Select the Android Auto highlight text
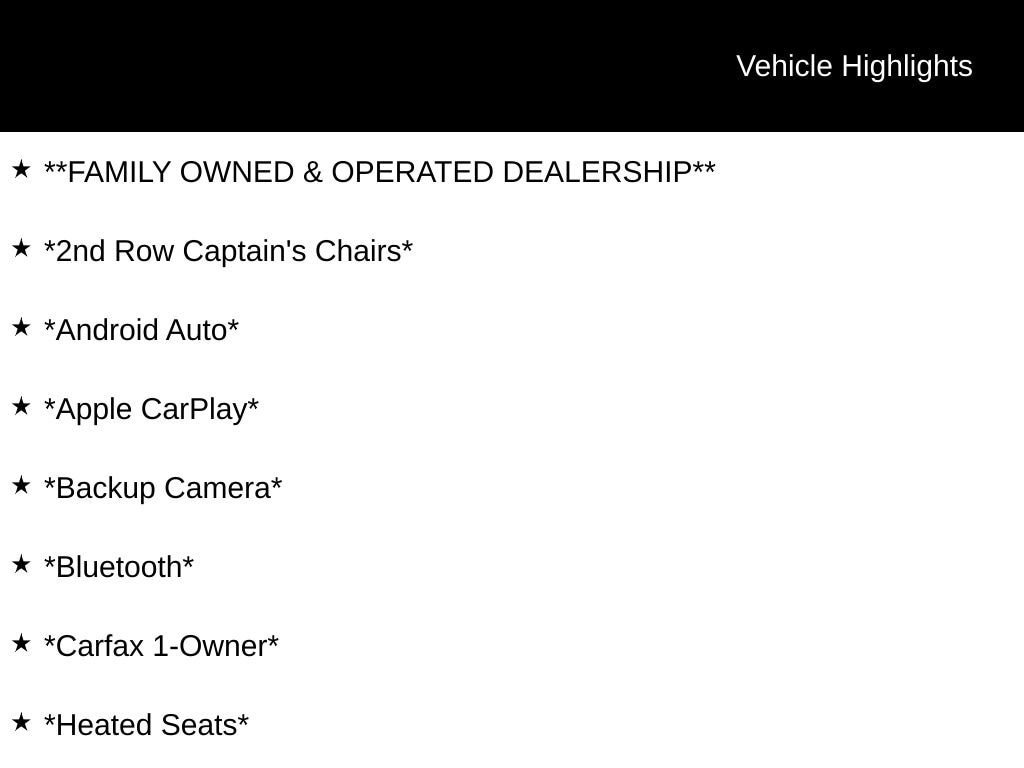The image size is (1024, 768). click(141, 331)
